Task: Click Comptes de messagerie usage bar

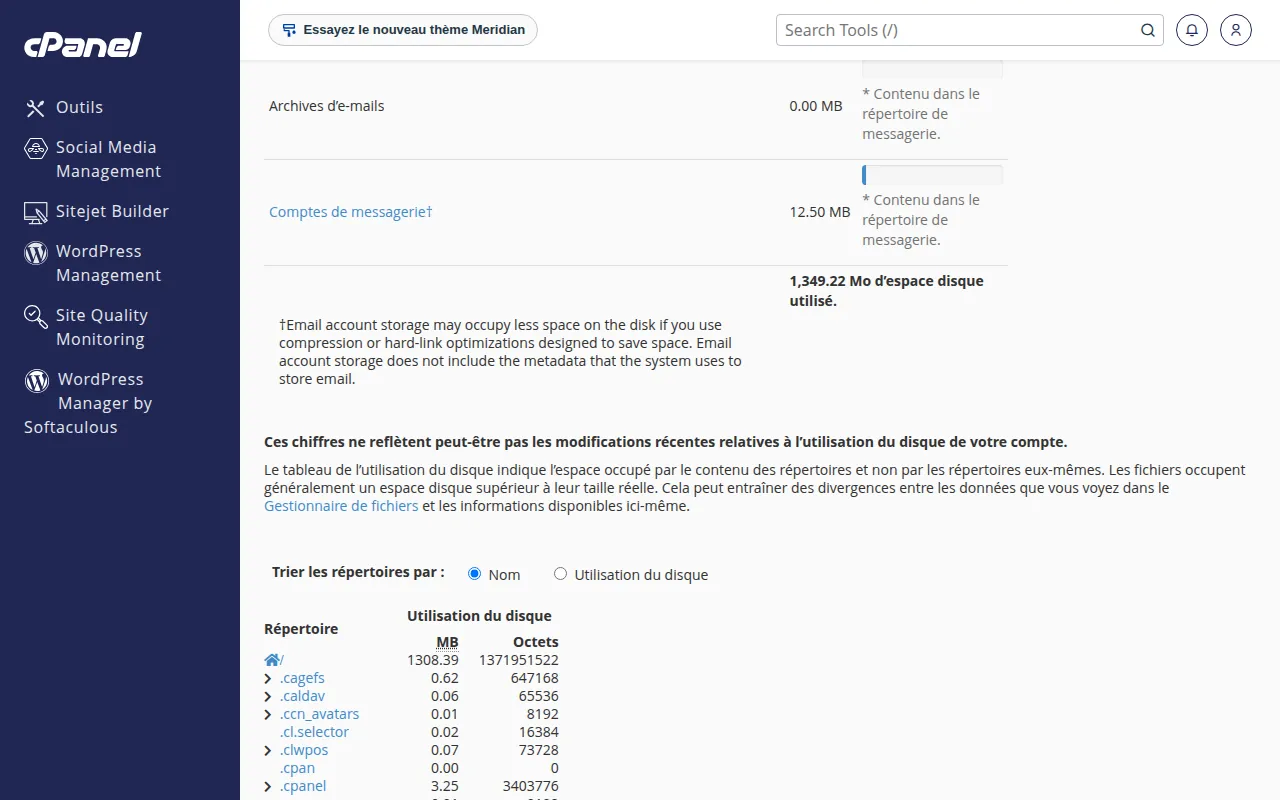Action: pyautogui.click(x=932, y=175)
